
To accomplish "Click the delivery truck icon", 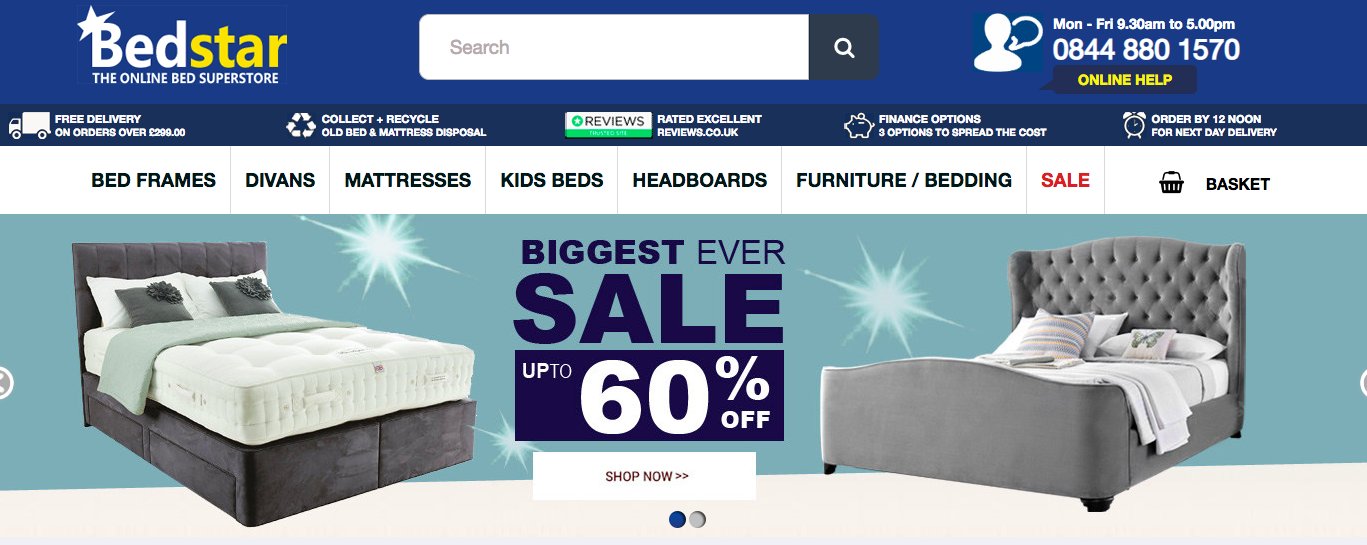I will [x=29, y=126].
